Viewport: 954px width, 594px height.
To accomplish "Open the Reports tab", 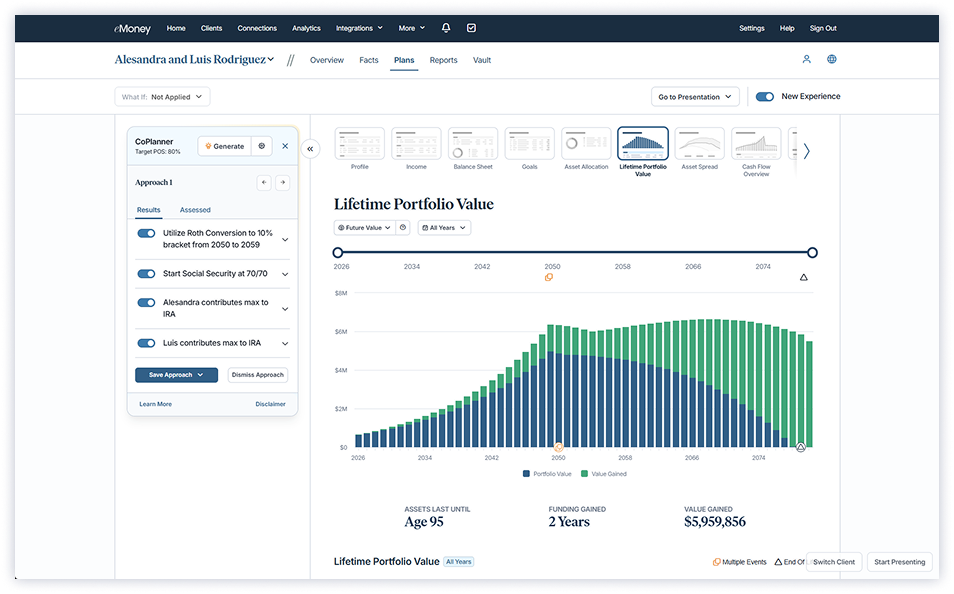I will (443, 60).
